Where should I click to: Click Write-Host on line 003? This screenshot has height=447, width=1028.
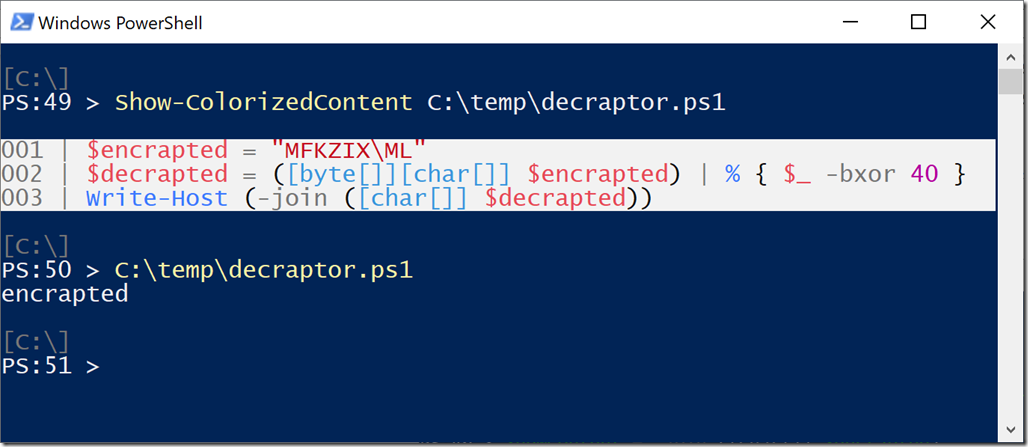[x=157, y=198]
